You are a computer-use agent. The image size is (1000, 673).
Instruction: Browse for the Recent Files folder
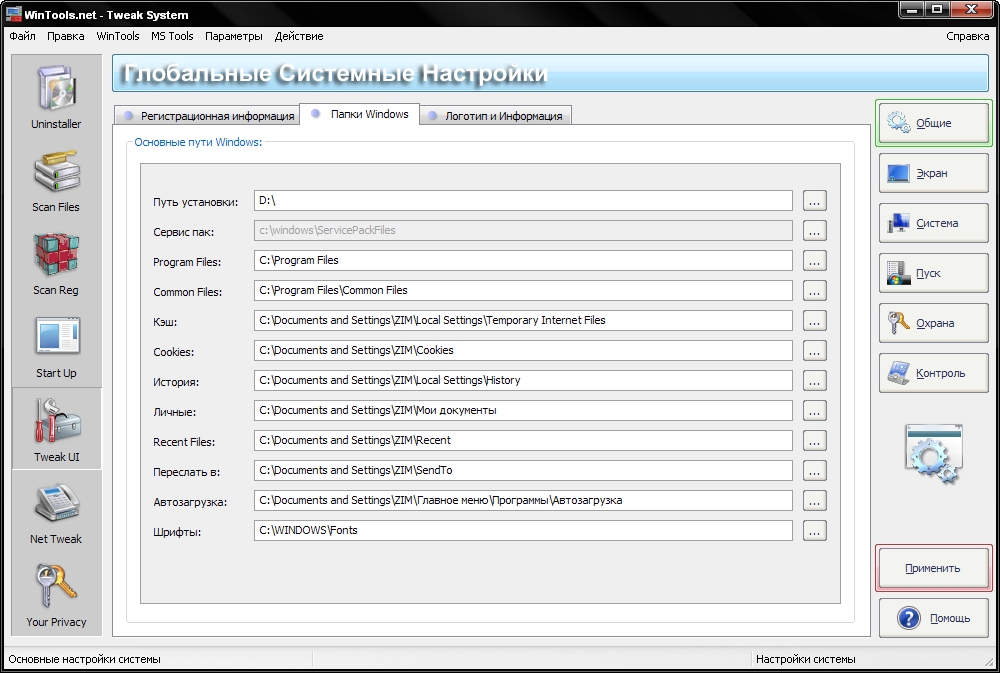pos(814,441)
